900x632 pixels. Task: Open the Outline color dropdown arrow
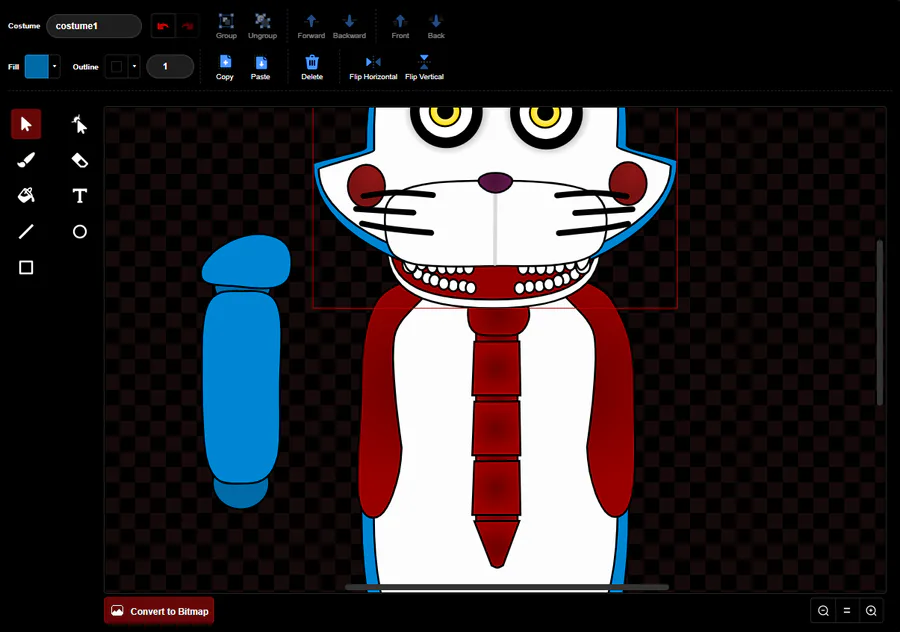click(x=134, y=67)
